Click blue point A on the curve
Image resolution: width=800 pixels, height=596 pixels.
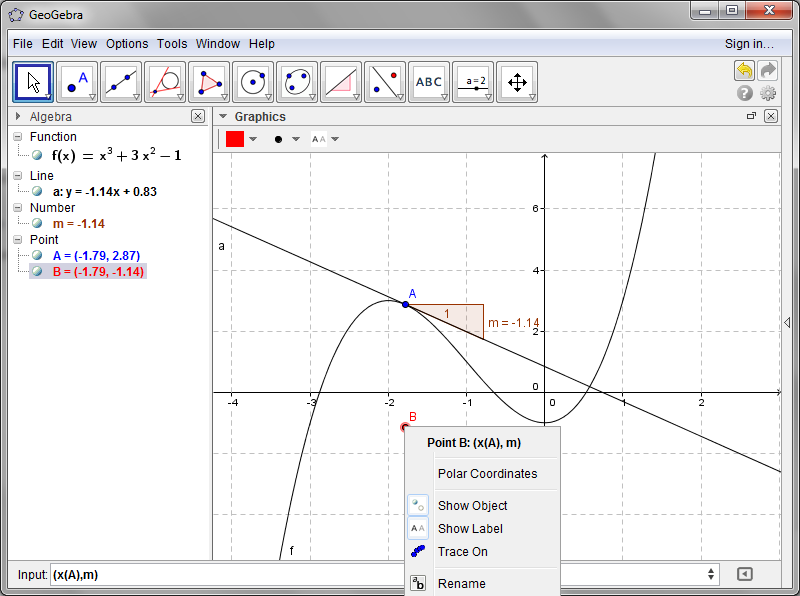[x=406, y=305]
